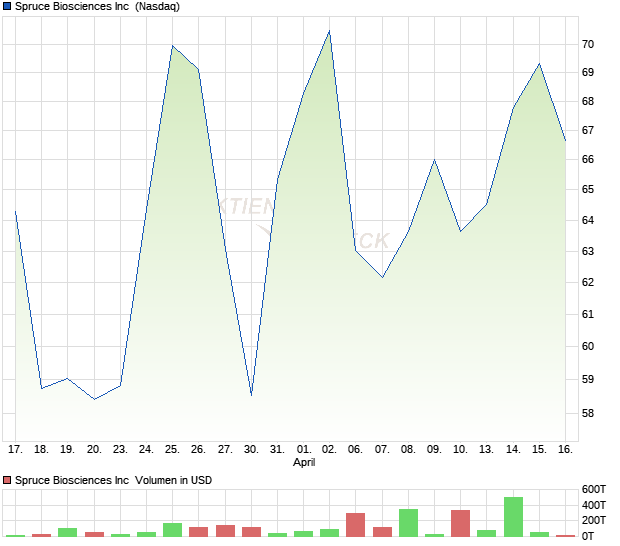Click the '08.' date label

tap(408, 450)
